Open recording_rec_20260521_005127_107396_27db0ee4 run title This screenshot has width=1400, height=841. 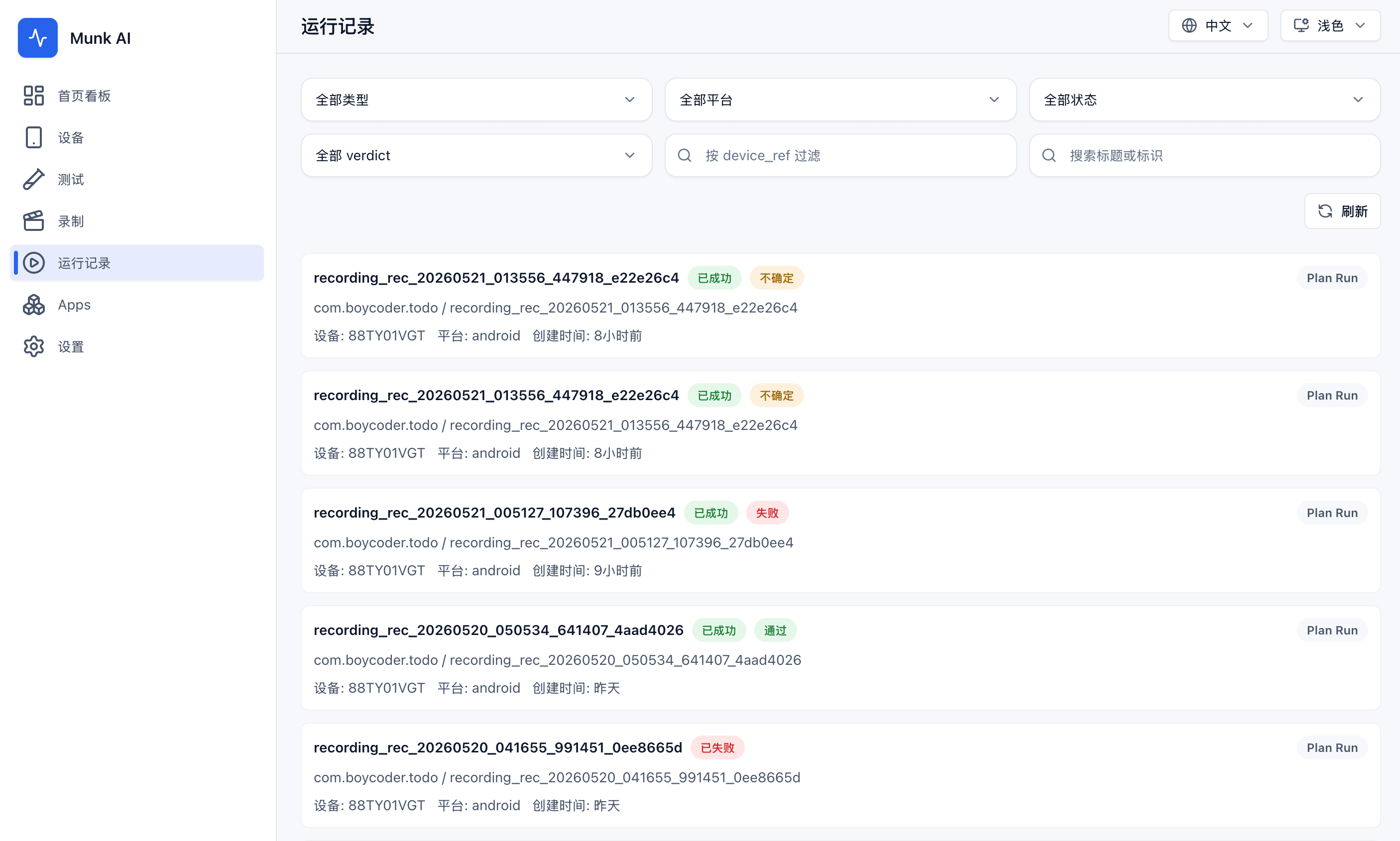pyautogui.click(x=494, y=513)
